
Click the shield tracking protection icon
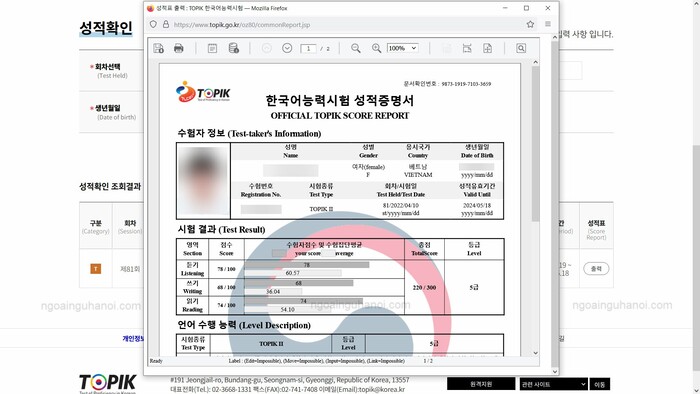[153, 24]
